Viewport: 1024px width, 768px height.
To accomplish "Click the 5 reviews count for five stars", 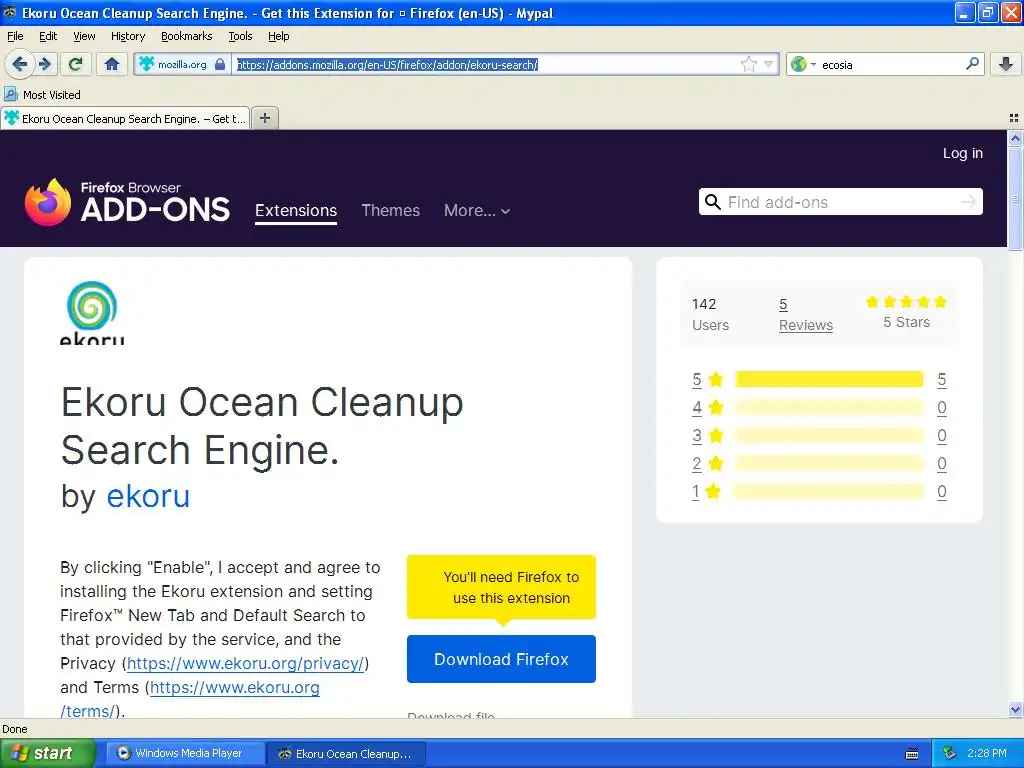I will pos(942,379).
